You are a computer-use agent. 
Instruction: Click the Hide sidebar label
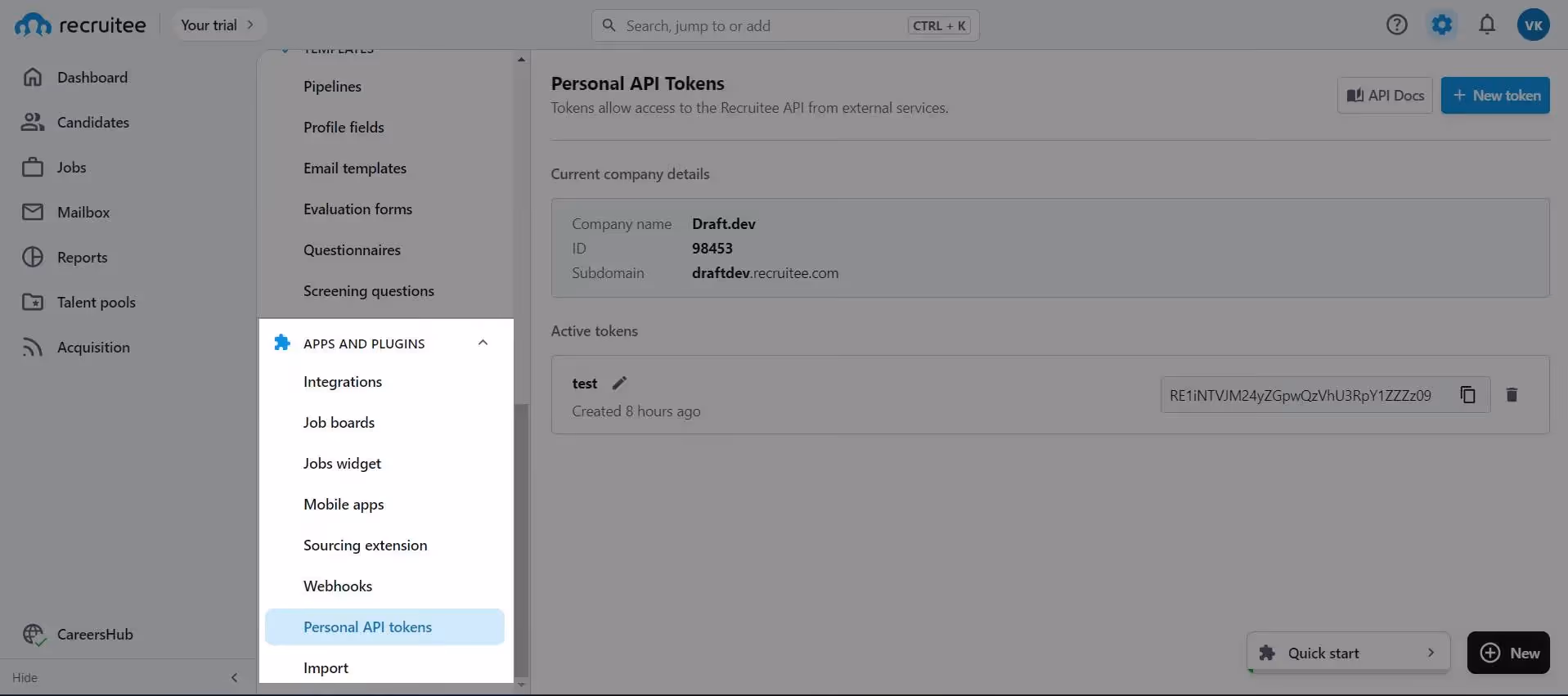coord(25,677)
